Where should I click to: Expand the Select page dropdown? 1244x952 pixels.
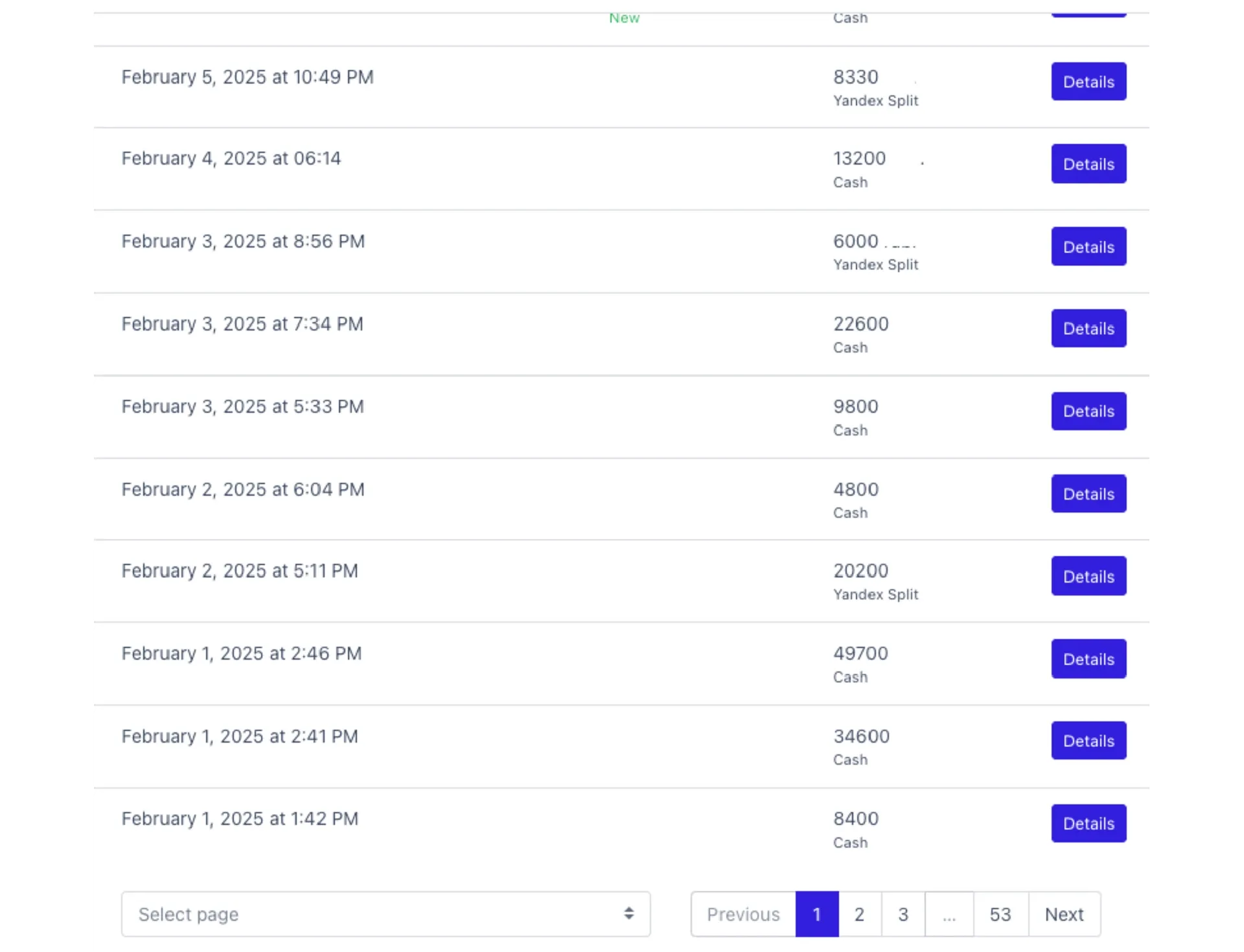pos(385,914)
